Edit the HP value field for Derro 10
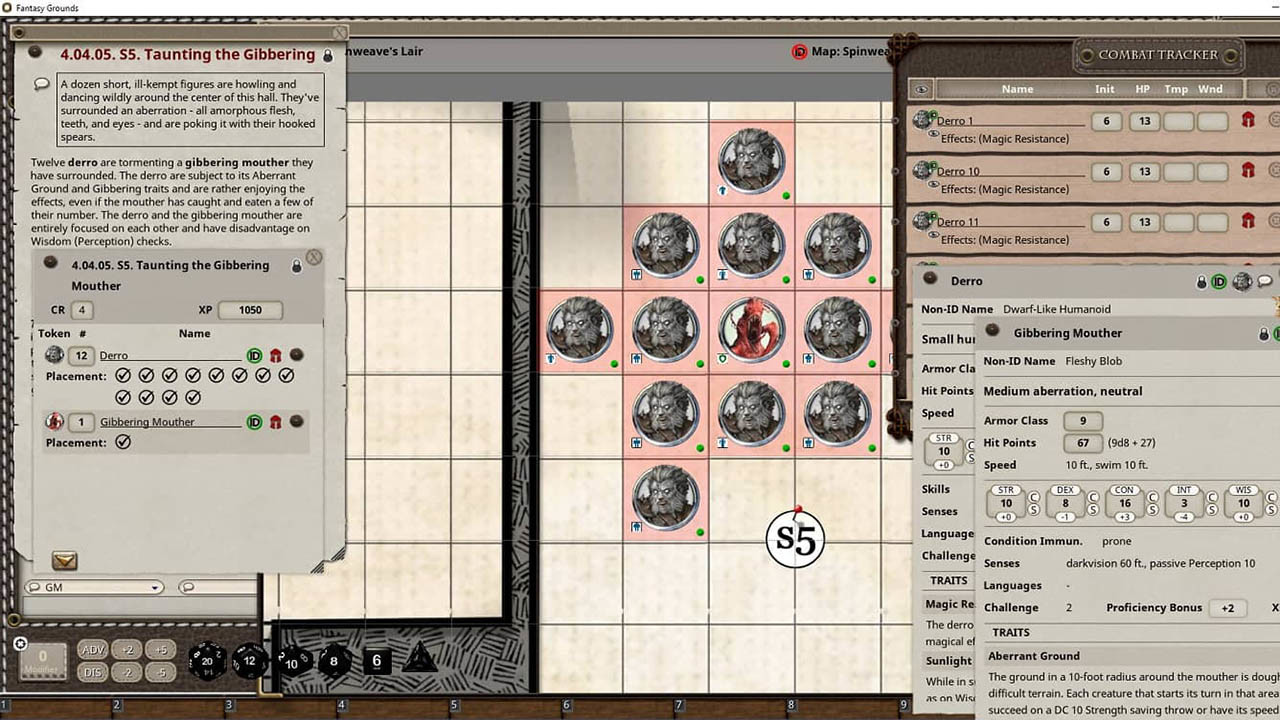This screenshot has width=1280, height=720. pyautogui.click(x=1145, y=170)
